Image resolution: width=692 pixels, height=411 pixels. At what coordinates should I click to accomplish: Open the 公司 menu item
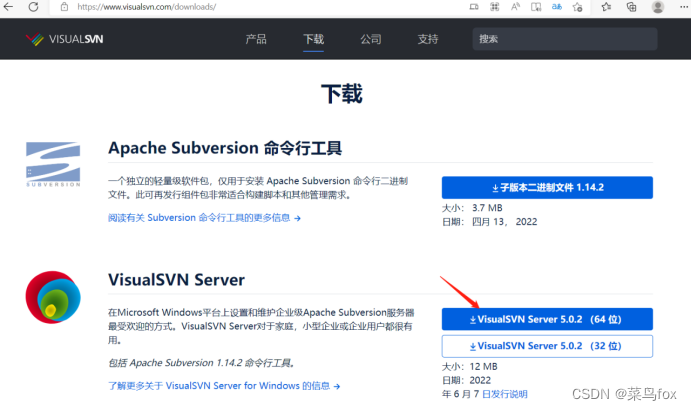click(371, 39)
